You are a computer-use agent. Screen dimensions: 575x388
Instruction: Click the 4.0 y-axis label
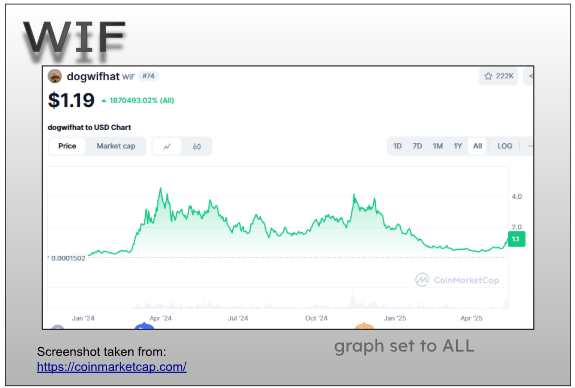click(517, 197)
